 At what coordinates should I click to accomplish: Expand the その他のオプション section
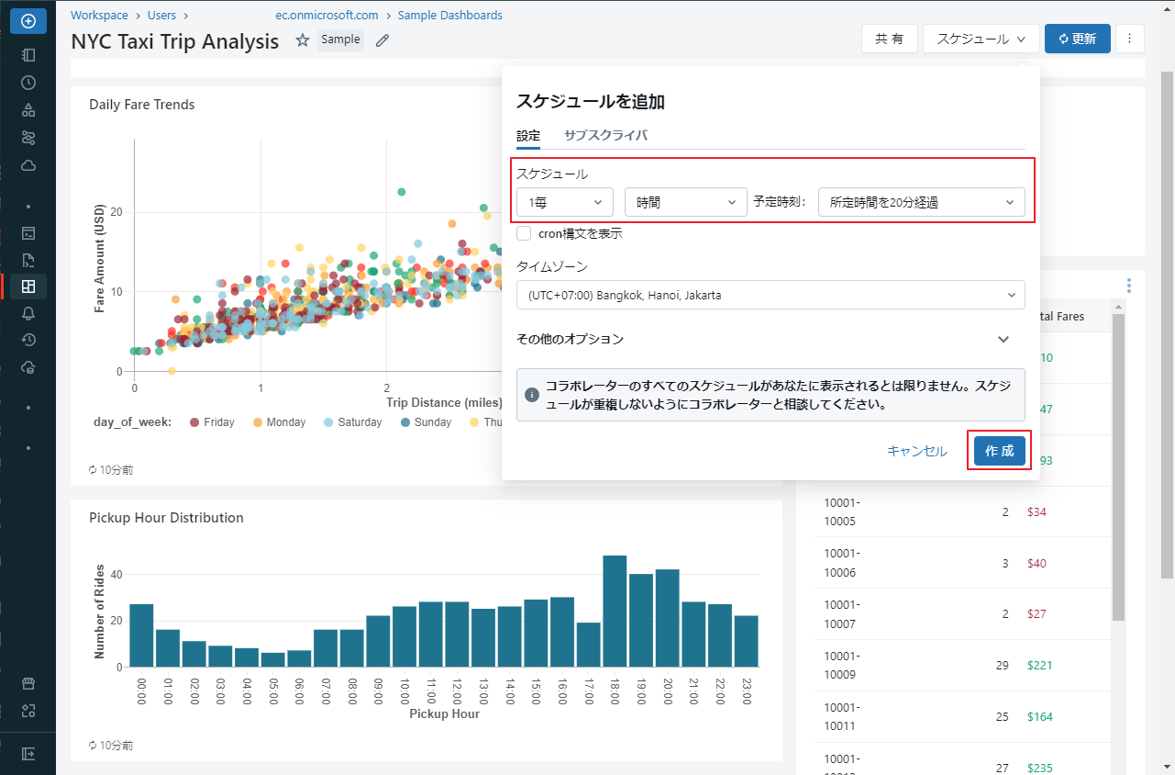point(1003,339)
